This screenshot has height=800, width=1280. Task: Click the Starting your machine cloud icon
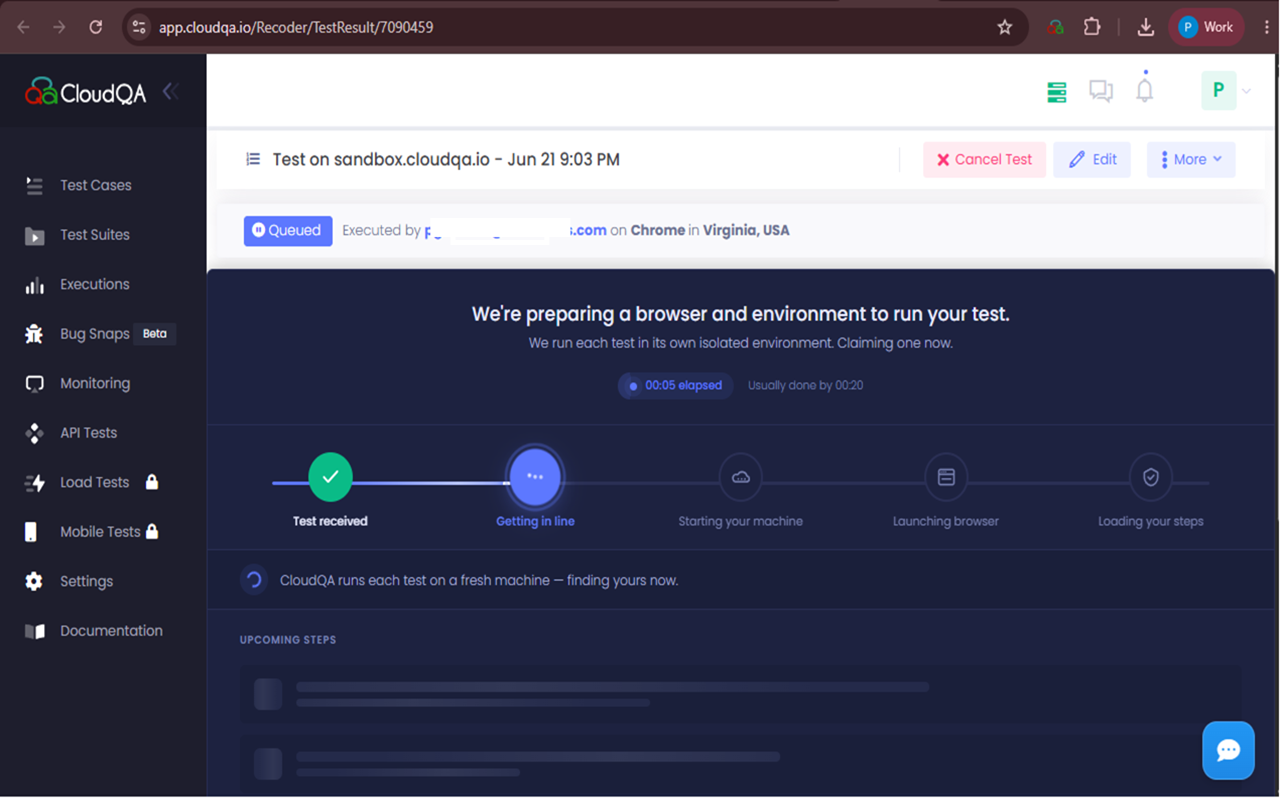pos(741,478)
